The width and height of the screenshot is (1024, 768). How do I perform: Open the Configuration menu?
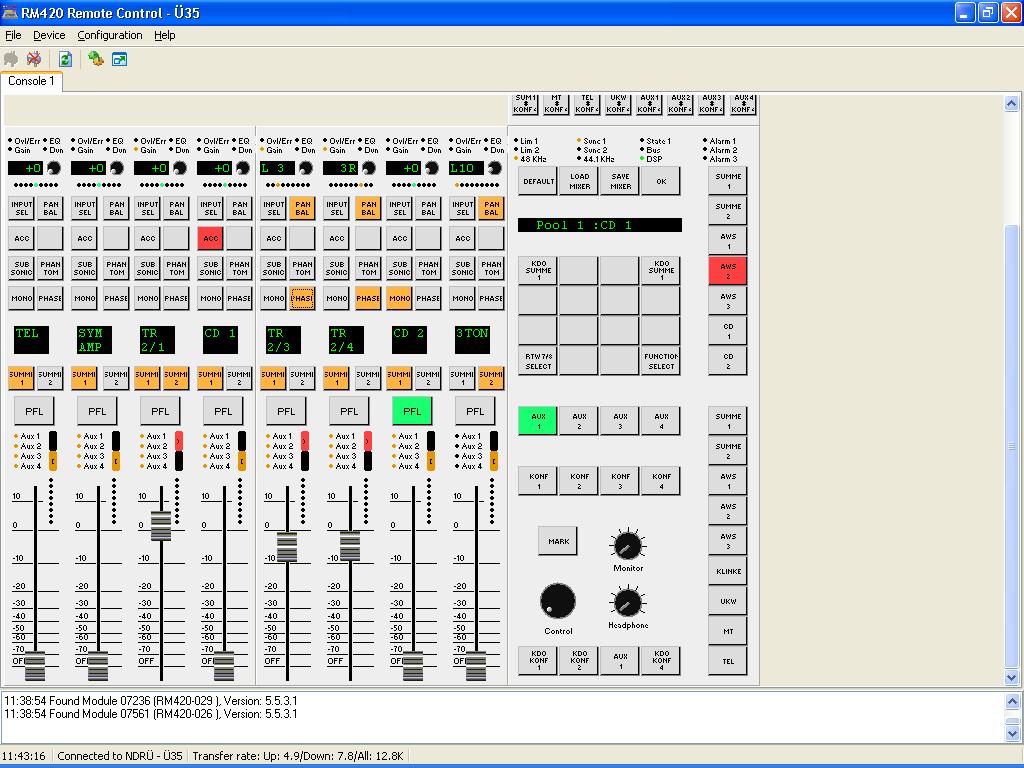pyautogui.click(x=110, y=35)
